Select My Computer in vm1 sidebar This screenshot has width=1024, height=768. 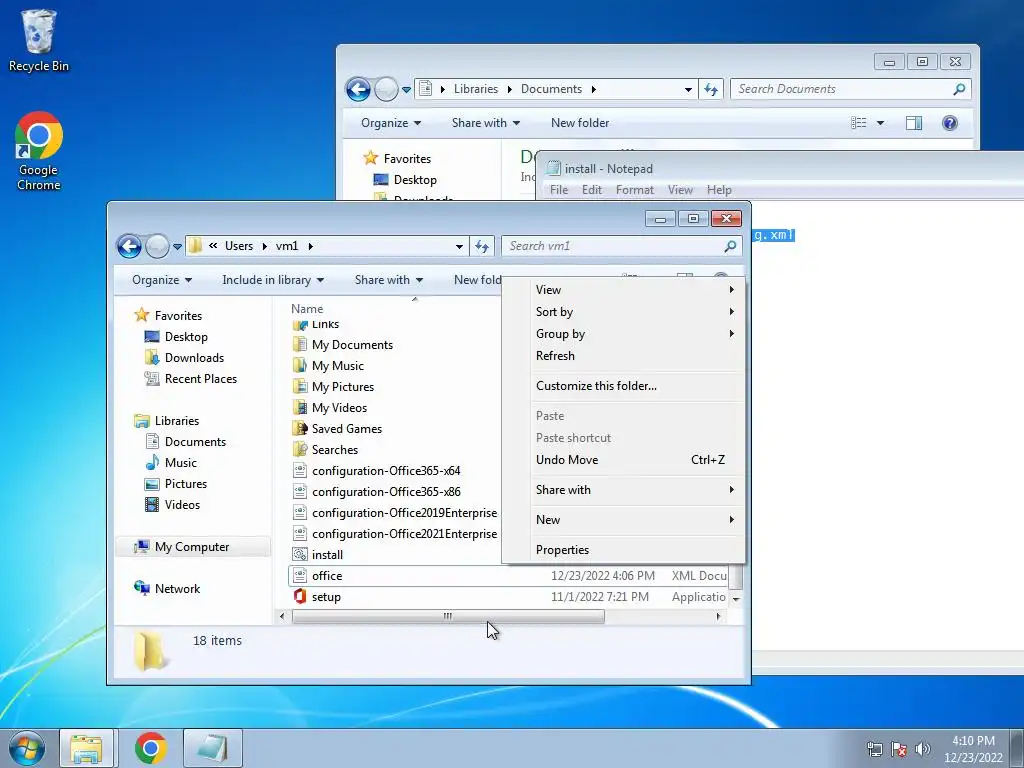click(192, 547)
